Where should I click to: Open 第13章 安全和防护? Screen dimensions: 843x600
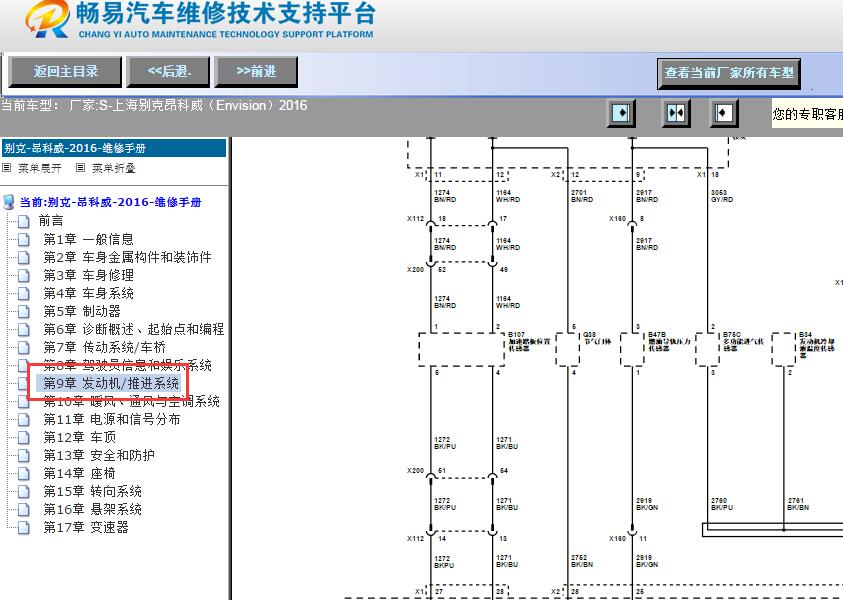(99, 455)
